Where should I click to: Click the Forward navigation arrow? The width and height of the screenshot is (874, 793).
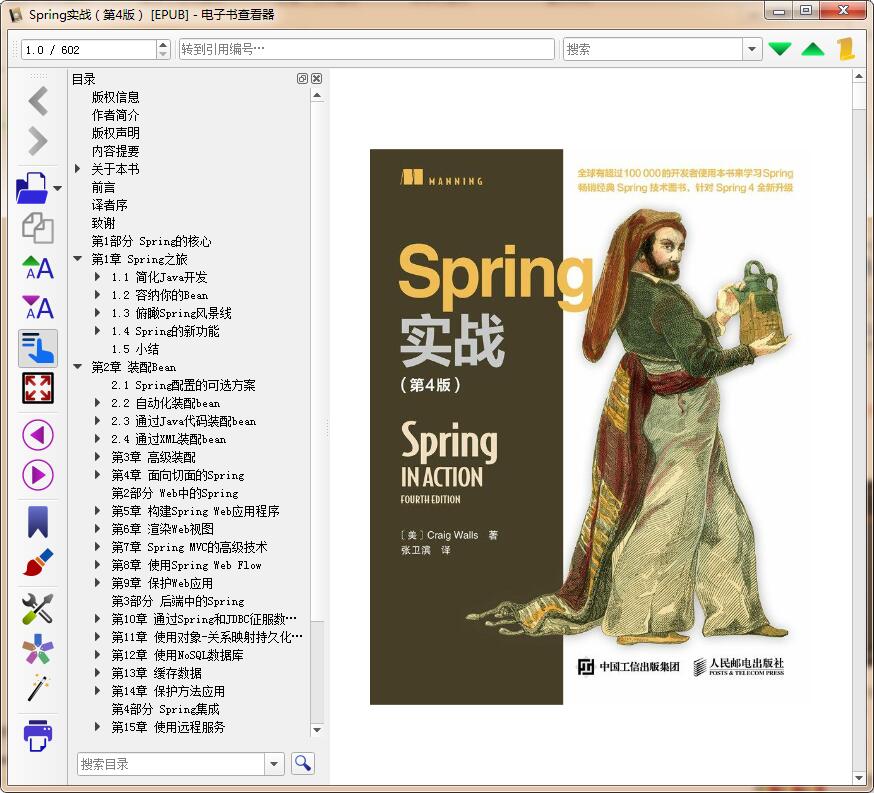coord(38,141)
